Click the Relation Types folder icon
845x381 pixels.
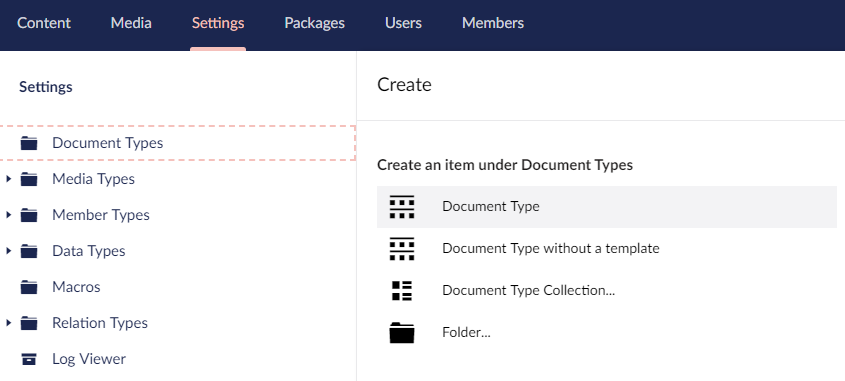coord(29,323)
